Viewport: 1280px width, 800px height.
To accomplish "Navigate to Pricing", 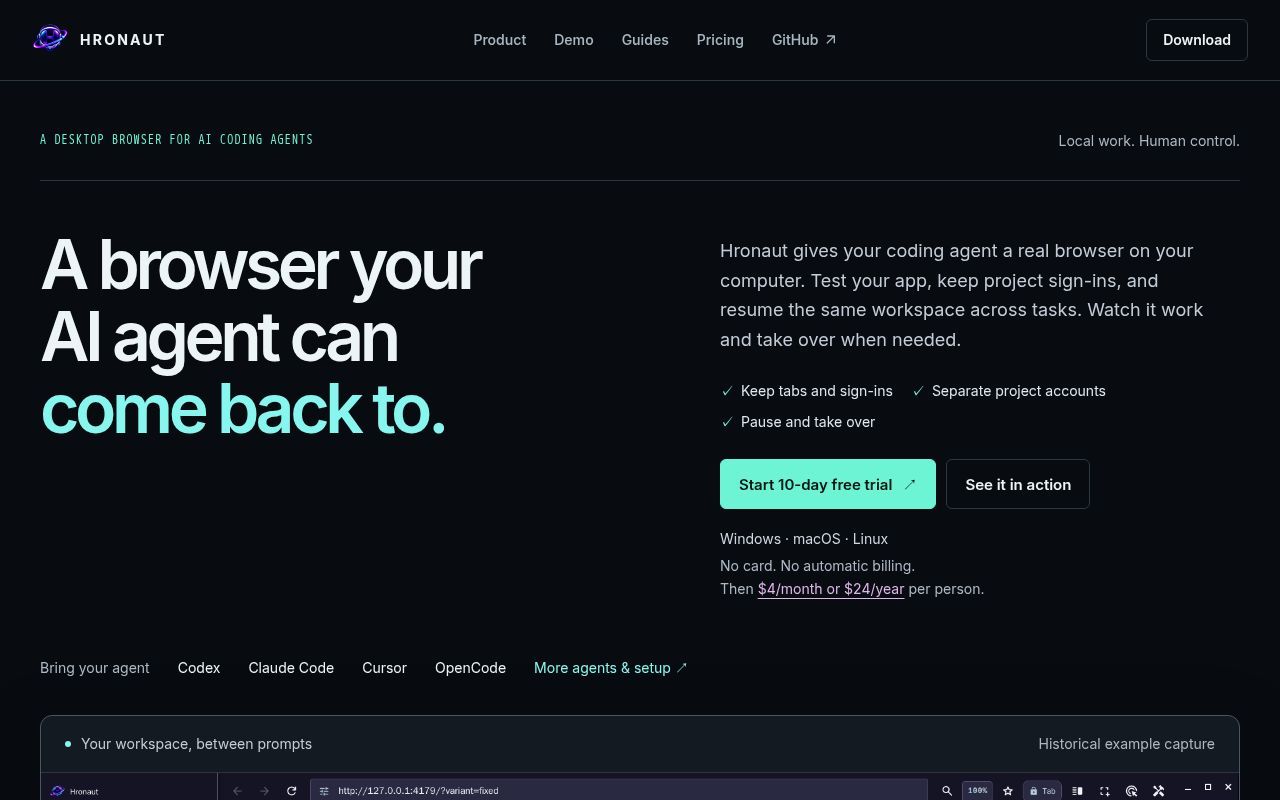I will coord(720,40).
